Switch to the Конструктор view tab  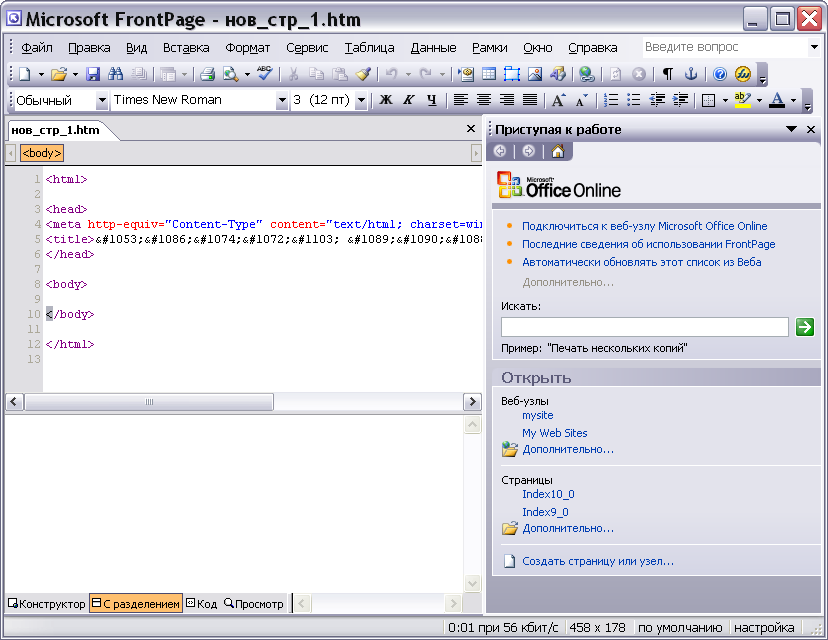tap(47, 603)
